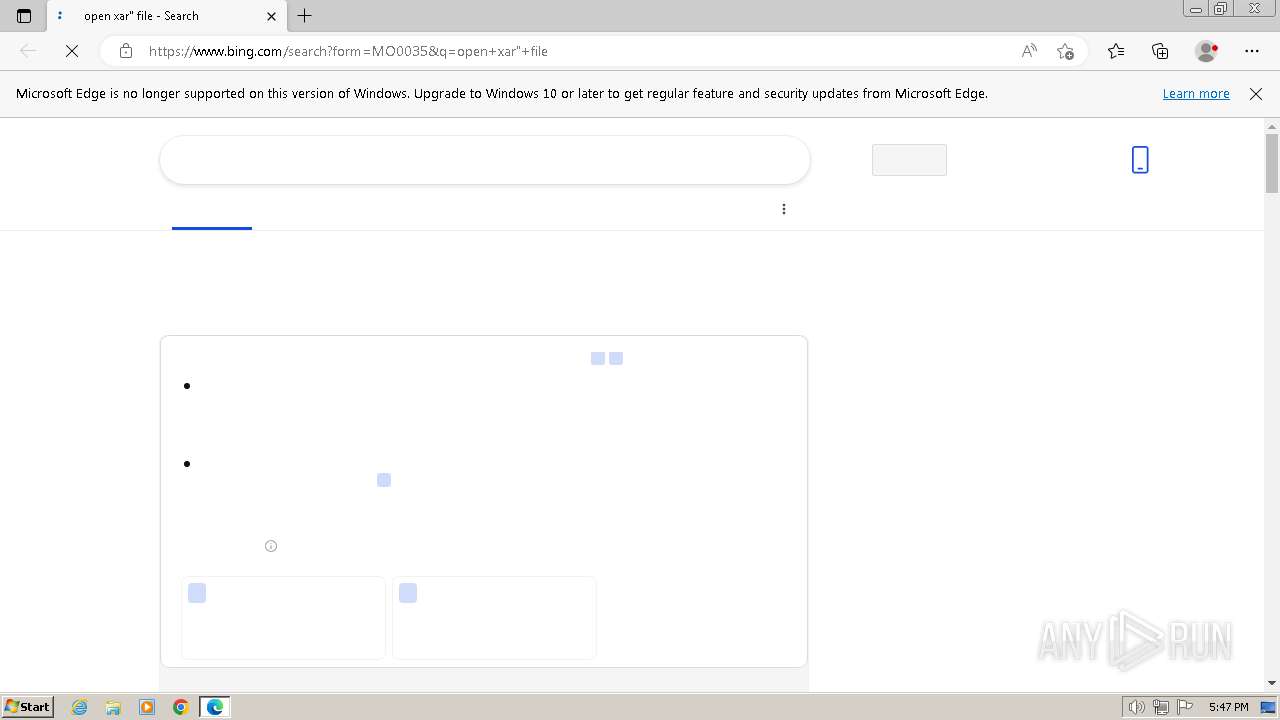Close the 'open xar" file - Search' tab
Image resolution: width=1280 pixels, height=720 pixels.
point(271,16)
